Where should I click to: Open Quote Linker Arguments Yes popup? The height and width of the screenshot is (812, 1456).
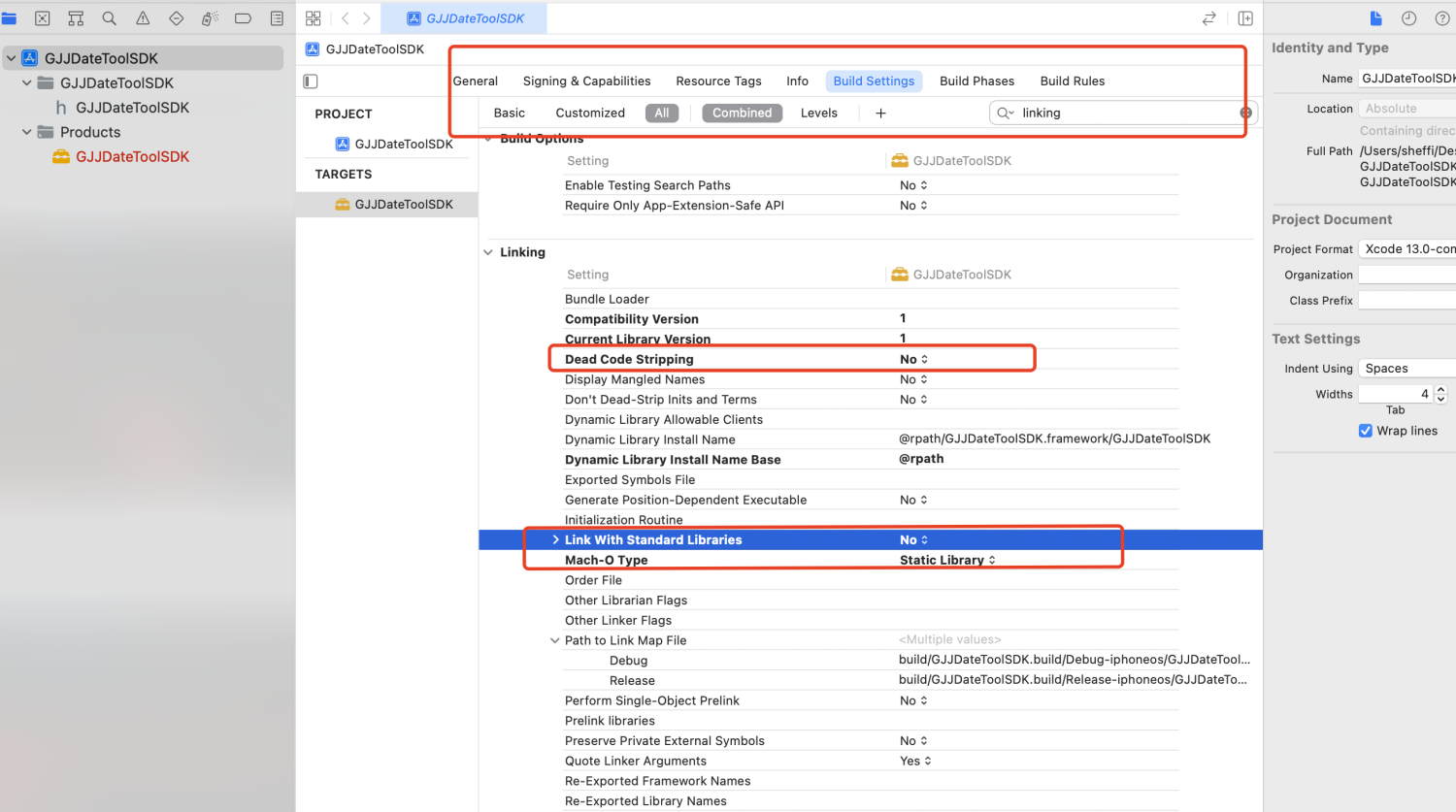pos(915,762)
